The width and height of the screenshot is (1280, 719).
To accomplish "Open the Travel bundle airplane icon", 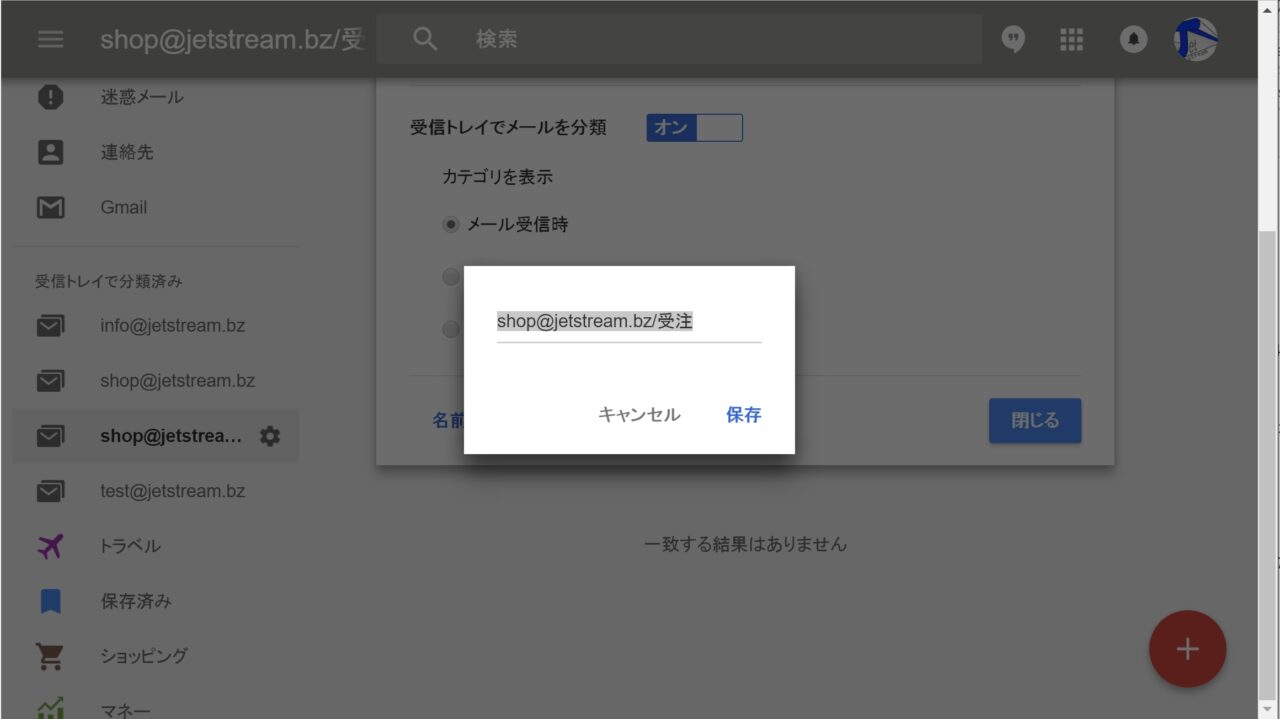I will pos(50,546).
